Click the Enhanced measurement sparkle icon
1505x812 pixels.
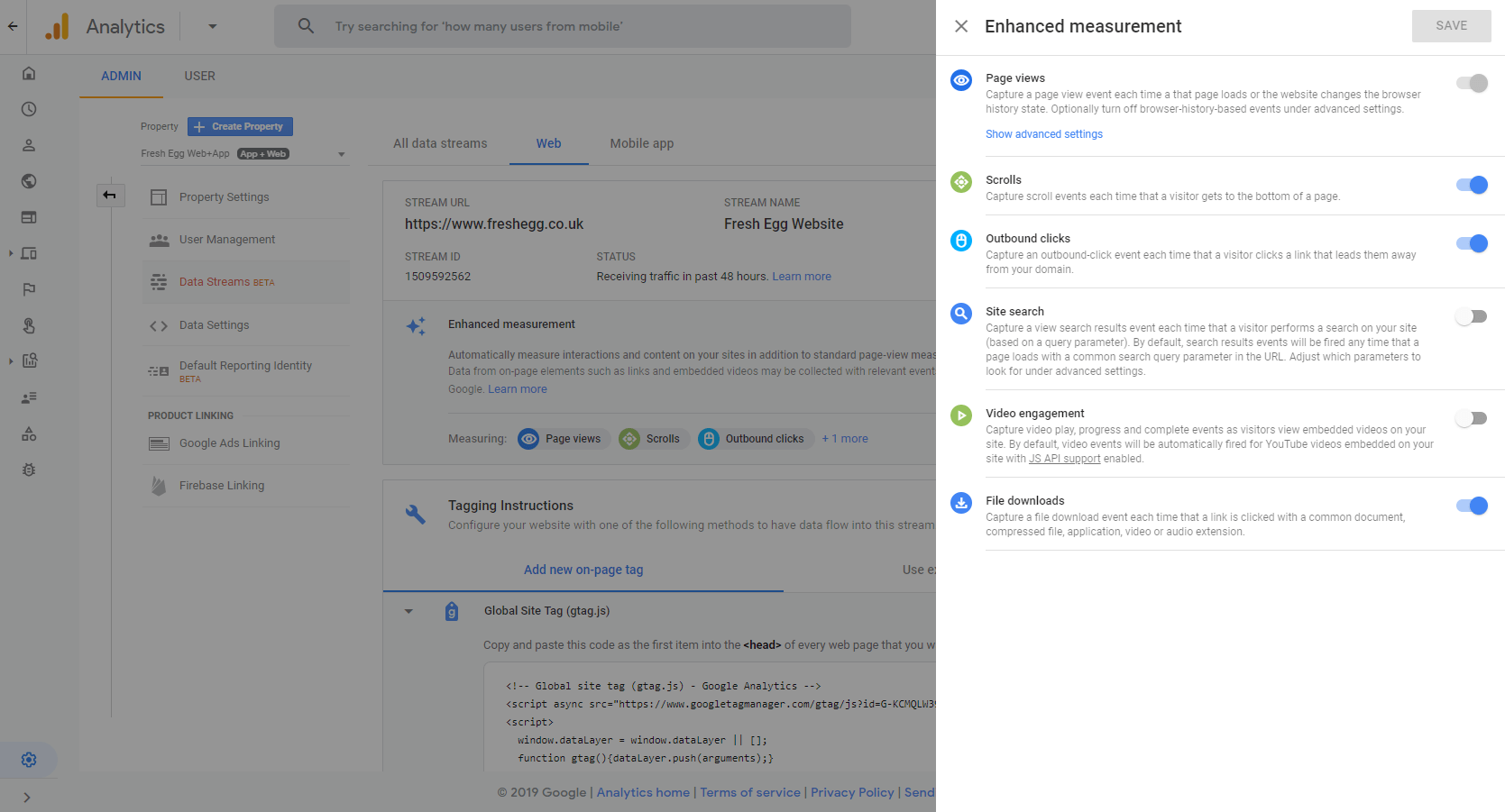tap(416, 326)
